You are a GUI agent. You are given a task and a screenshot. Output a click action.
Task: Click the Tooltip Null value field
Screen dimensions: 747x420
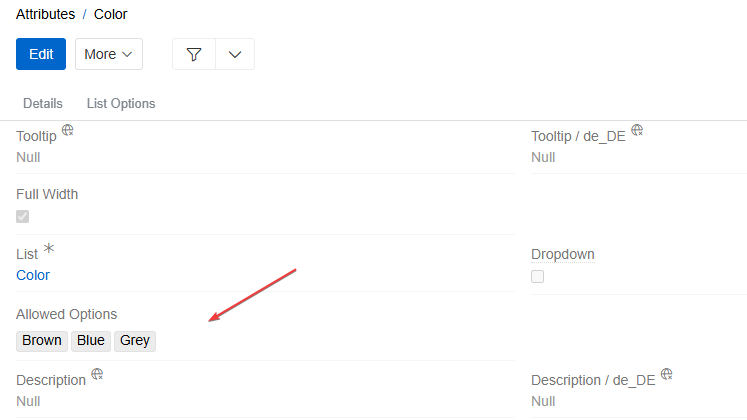coord(28,157)
